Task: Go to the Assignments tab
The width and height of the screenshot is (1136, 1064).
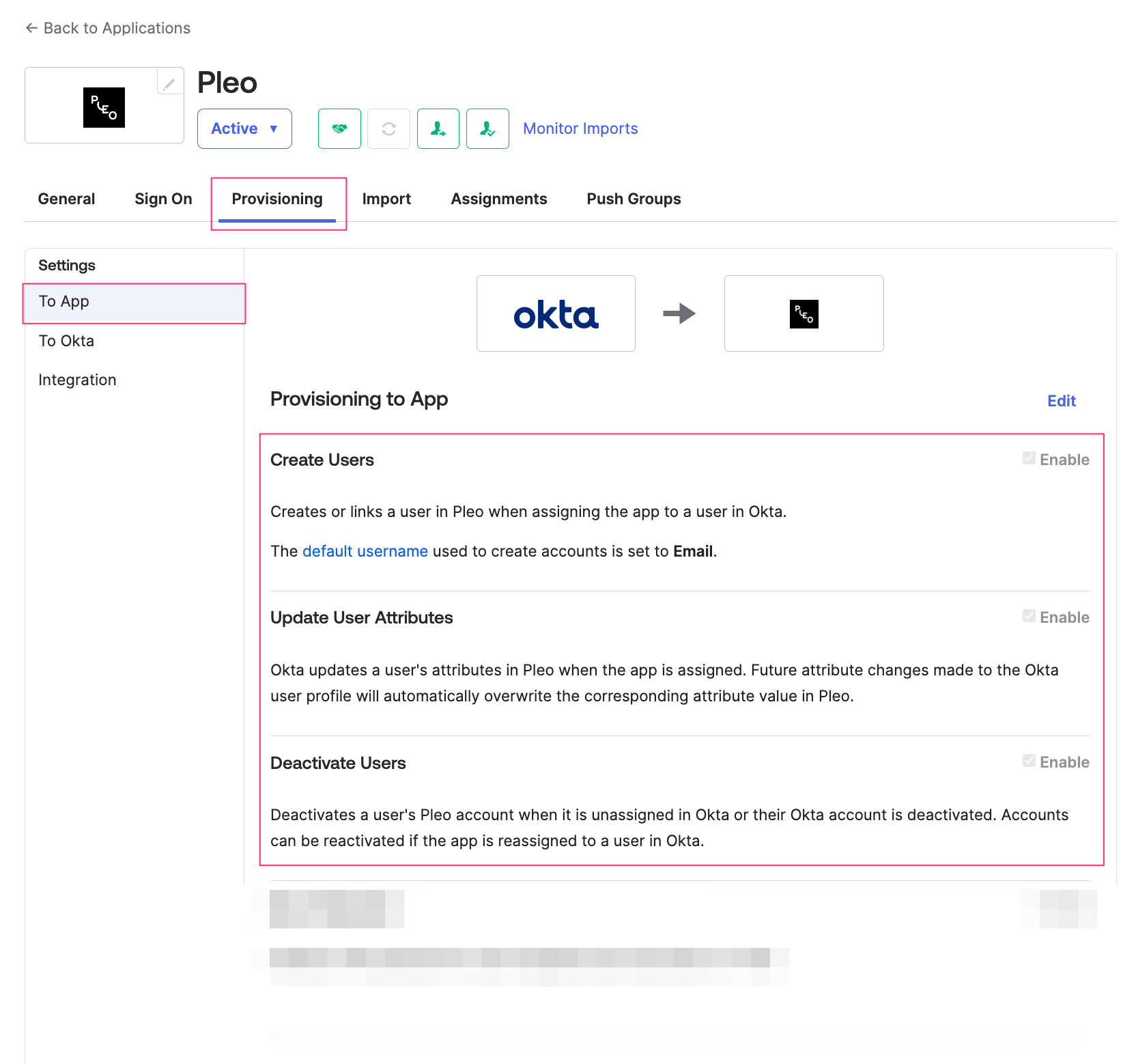Action: tap(499, 199)
